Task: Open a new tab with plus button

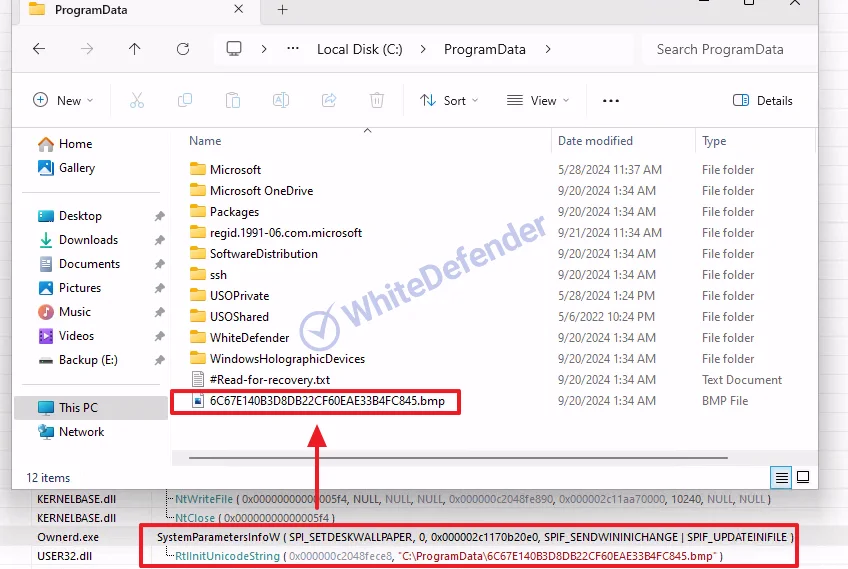Action: pos(283,10)
